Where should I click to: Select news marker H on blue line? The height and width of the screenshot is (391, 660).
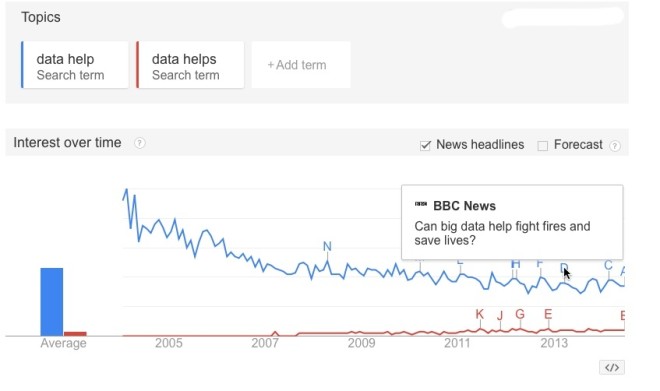pyautogui.click(x=515, y=264)
